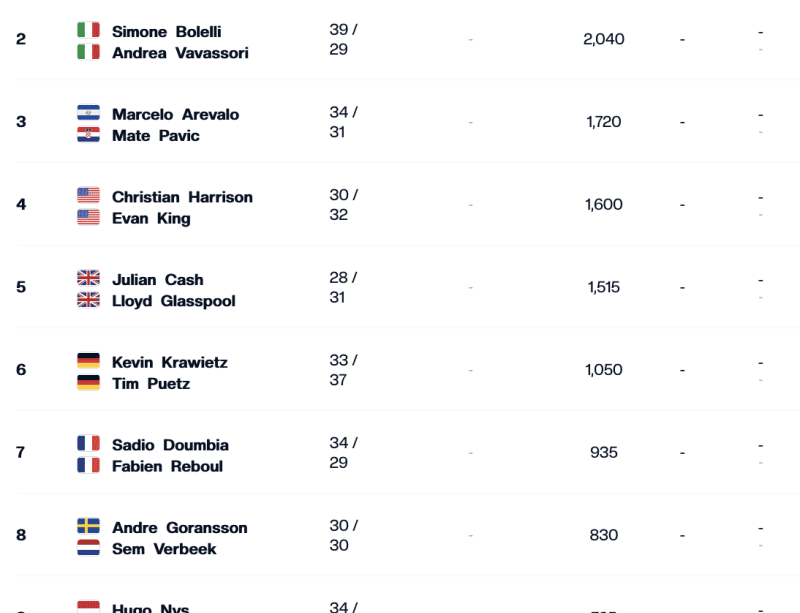This screenshot has height=613, width=800.
Task: Click the French flag beside Sadio Doumbia
Action: (88, 444)
